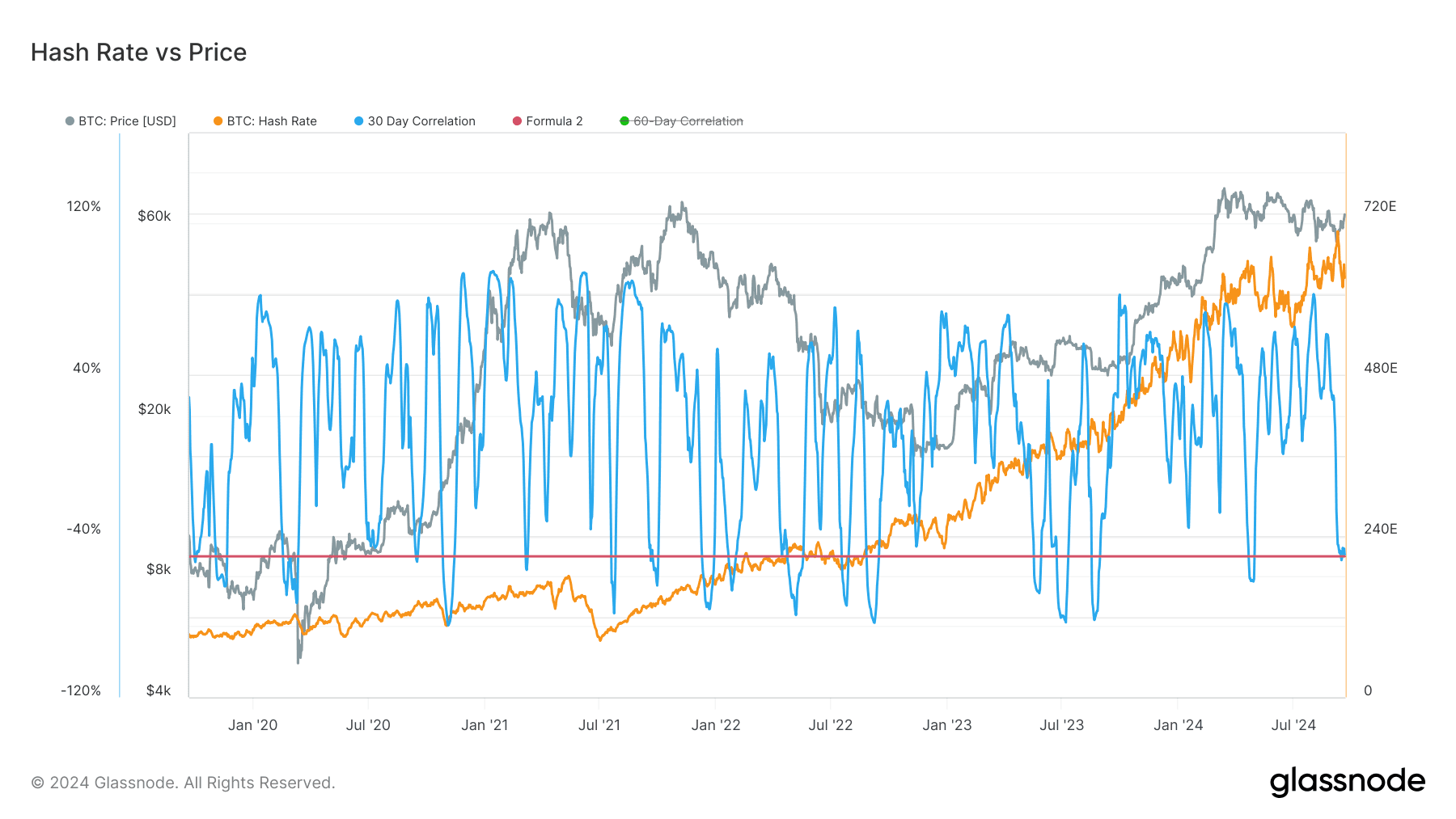Click the red Formula 2 horizontal line
The height and width of the screenshot is (819, 1456).
(x=767, y=556)
